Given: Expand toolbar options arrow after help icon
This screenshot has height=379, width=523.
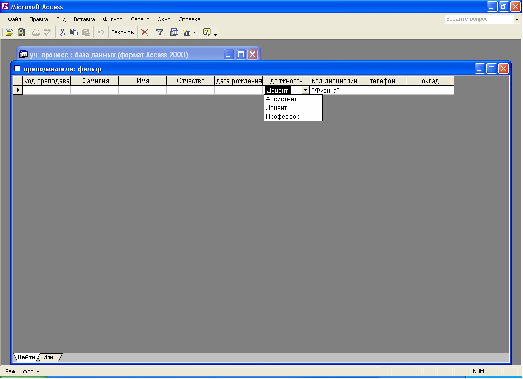Looking at the screenshot, I should coord(215,34).
